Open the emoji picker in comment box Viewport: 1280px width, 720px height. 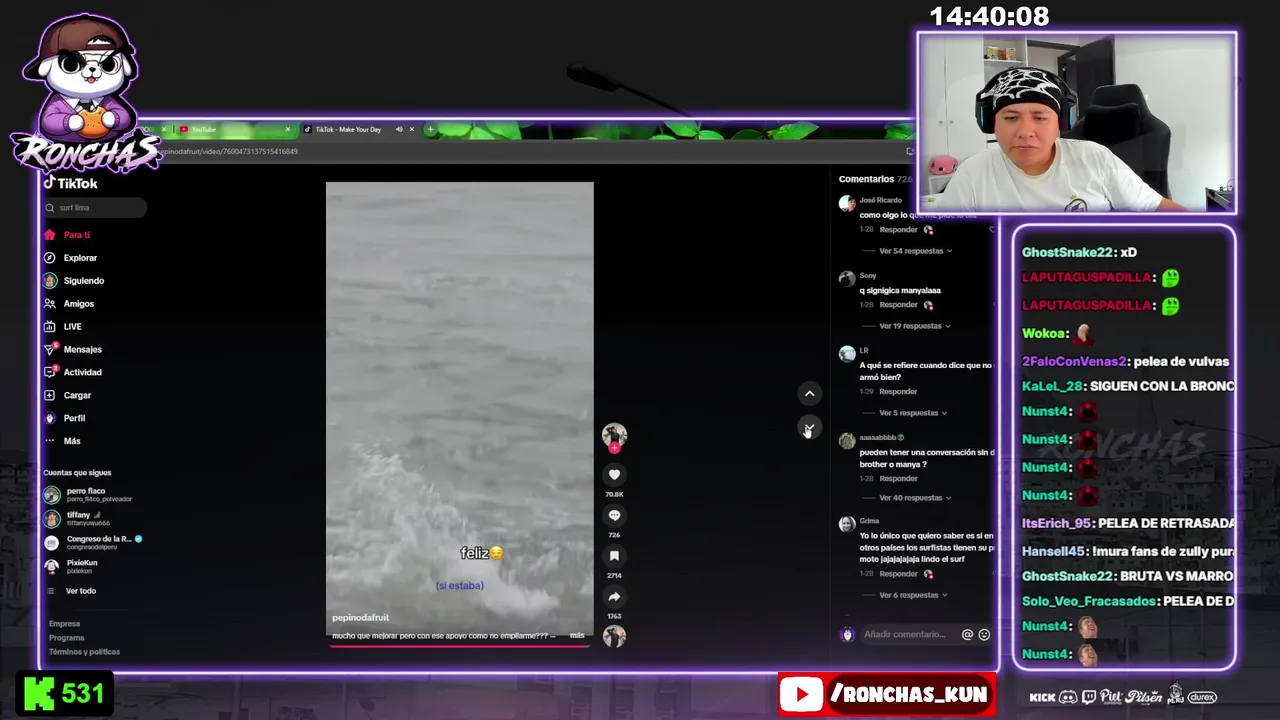pyautogui.click(x=984, y=634)
